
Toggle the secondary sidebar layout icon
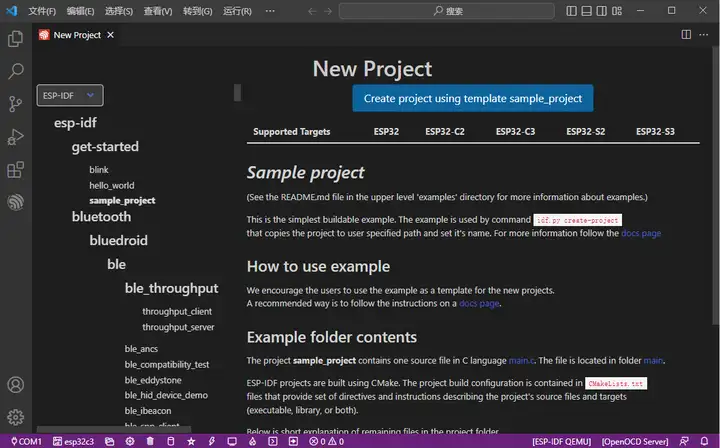[602, 11]
